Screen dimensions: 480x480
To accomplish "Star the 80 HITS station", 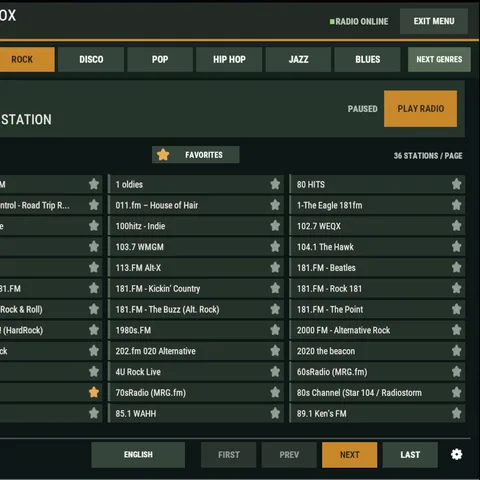I will point(456,184).
